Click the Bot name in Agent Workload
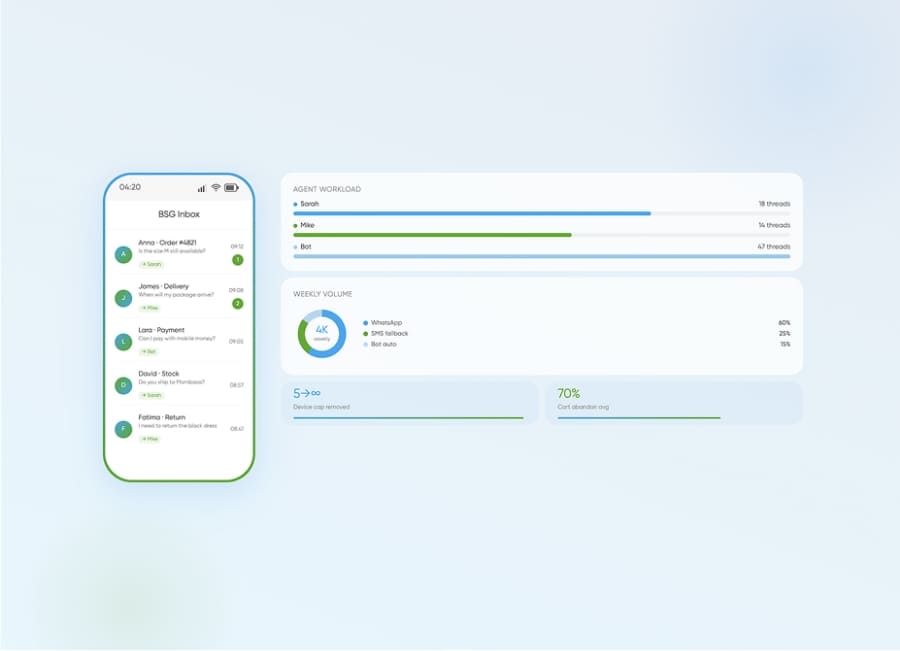Image resolution: width=900 pixels, height=651 pixels. click(x=306, y=246)
